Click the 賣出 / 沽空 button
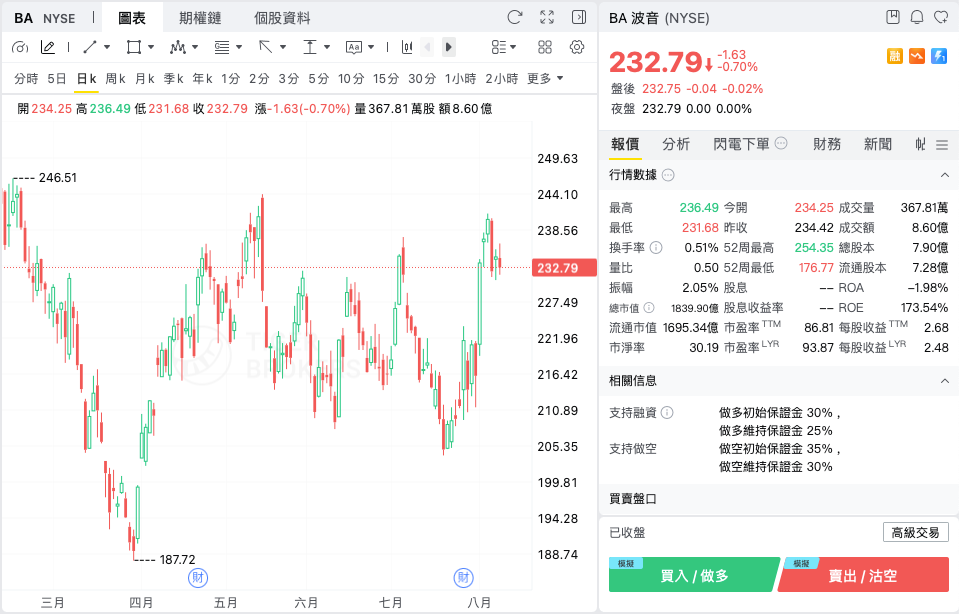This screenshot has height=614, width=959. coord(862,575)
